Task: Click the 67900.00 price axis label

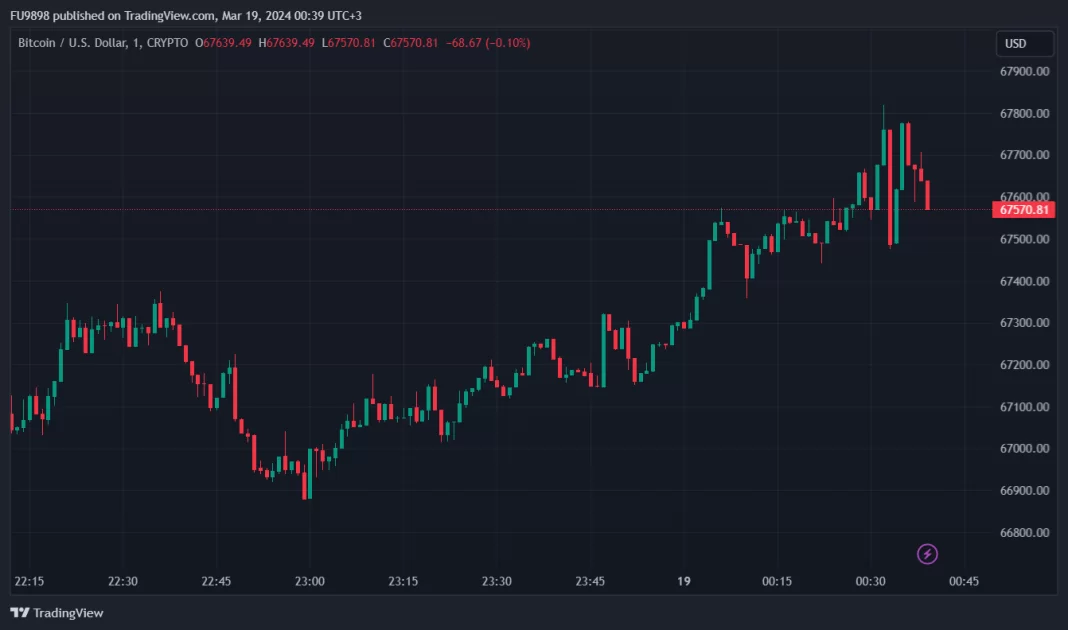Action: (1024, 72)
